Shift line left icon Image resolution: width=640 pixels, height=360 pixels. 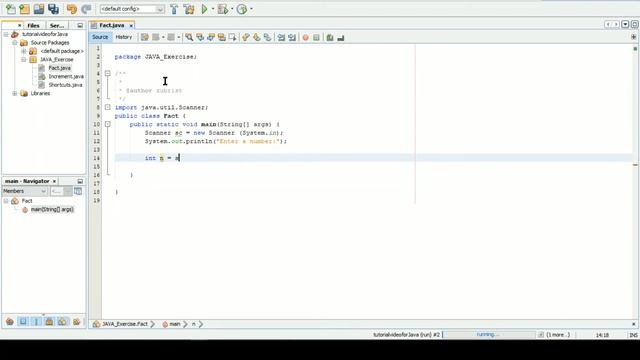281,38
